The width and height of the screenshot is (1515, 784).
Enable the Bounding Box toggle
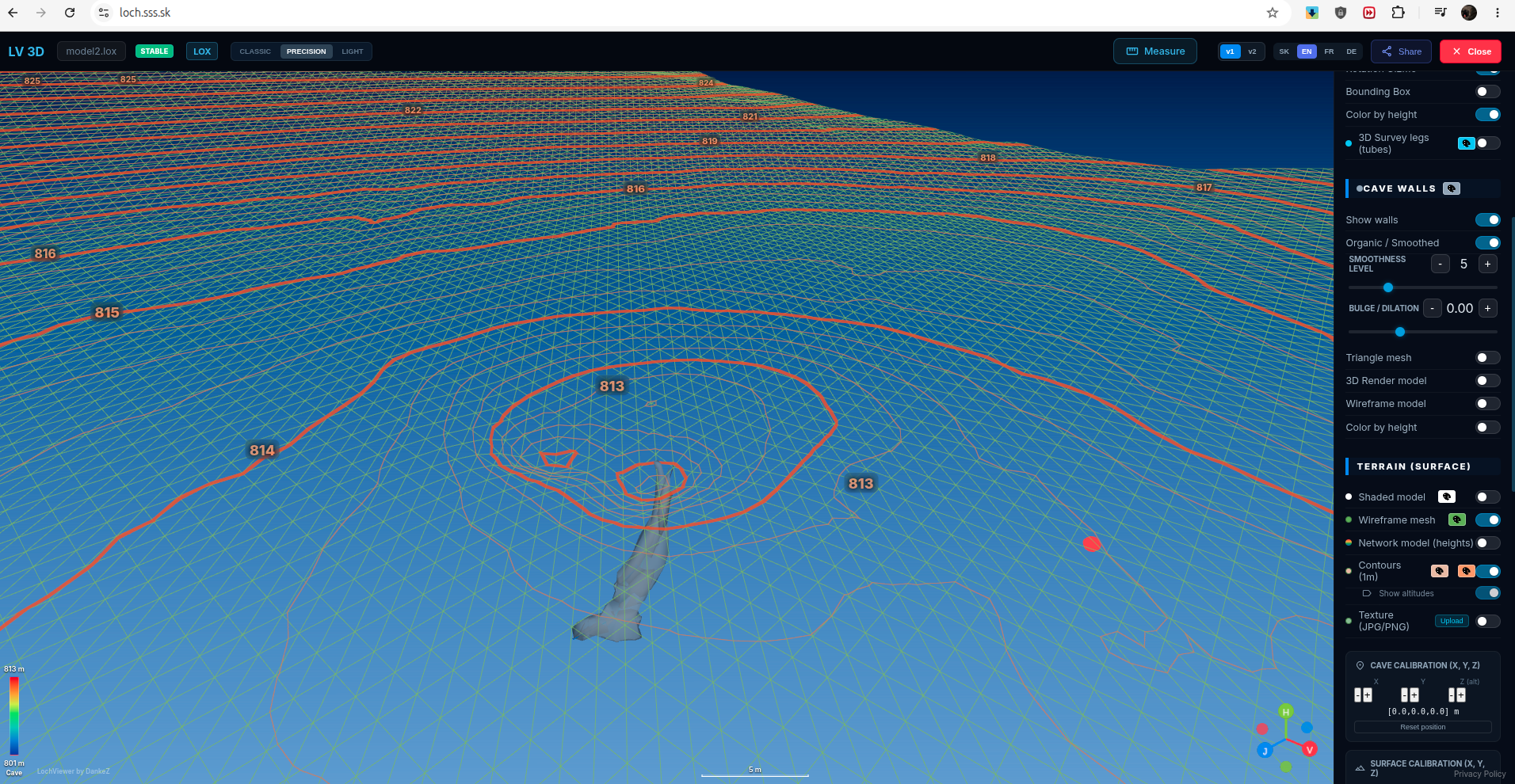tap(1487, 92)
